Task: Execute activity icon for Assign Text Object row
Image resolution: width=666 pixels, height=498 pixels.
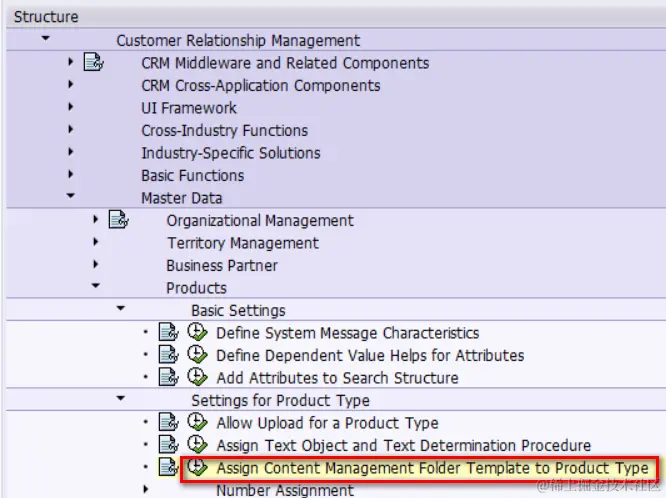Action: click(197, 444)
